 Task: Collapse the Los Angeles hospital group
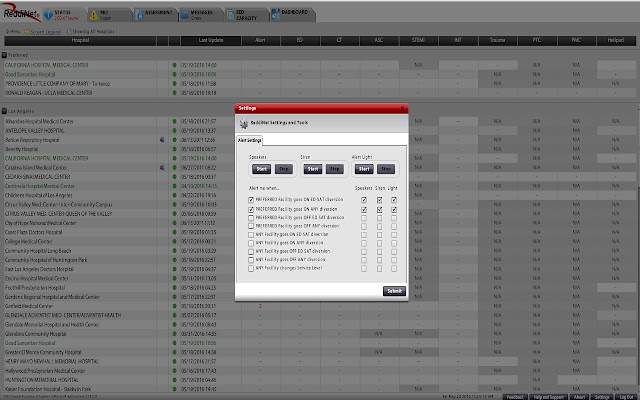pos(4,110)
